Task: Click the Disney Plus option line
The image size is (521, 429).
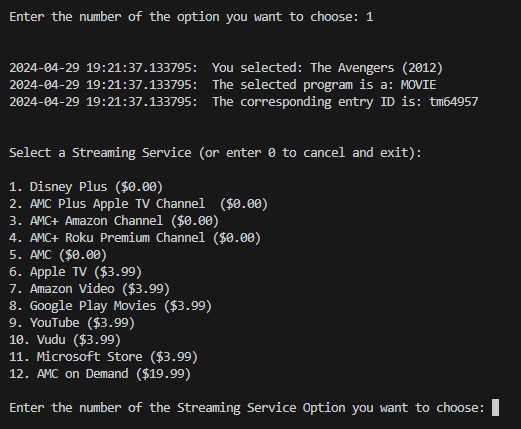Action: [86, 187]
